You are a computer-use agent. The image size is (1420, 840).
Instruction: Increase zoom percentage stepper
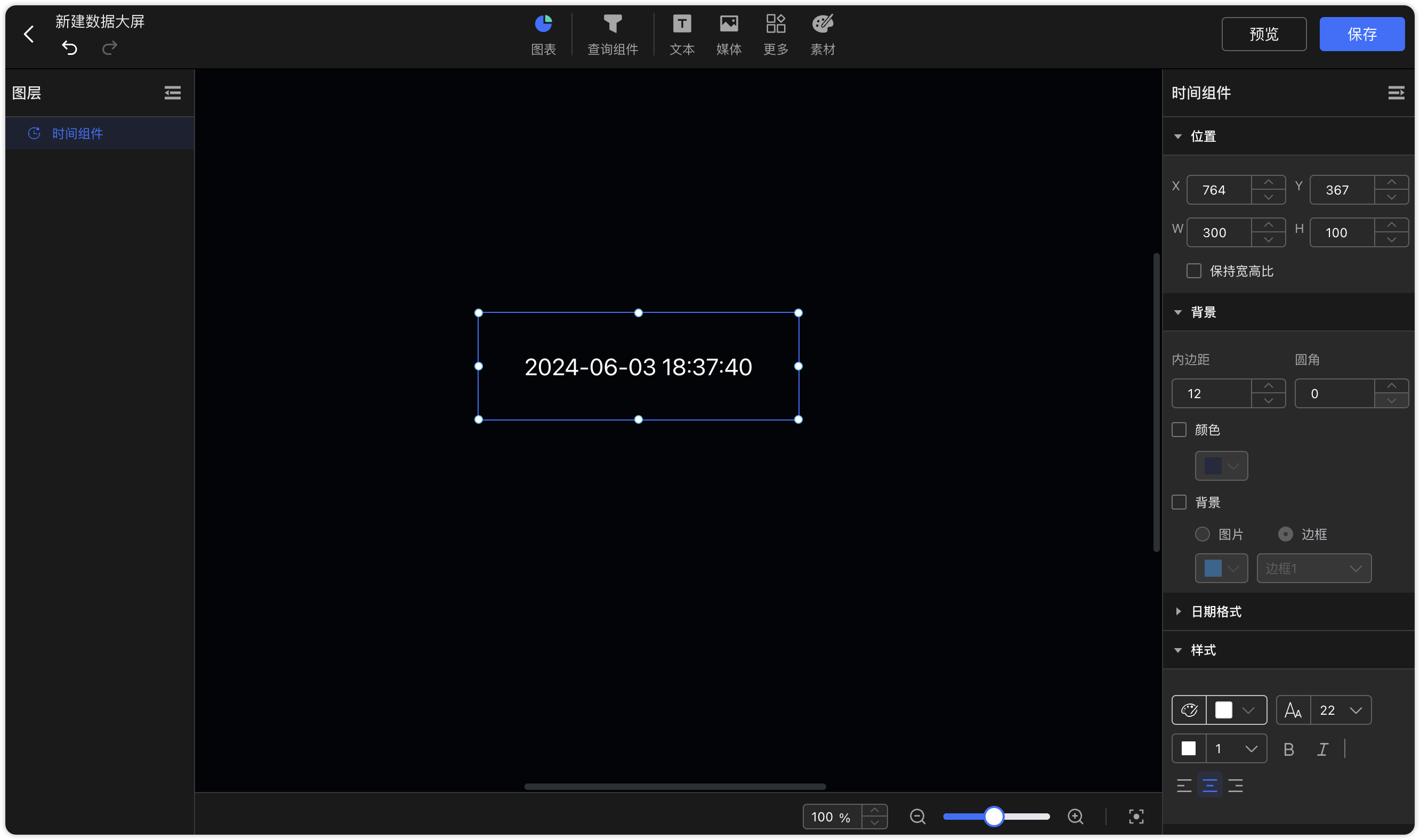874,811
